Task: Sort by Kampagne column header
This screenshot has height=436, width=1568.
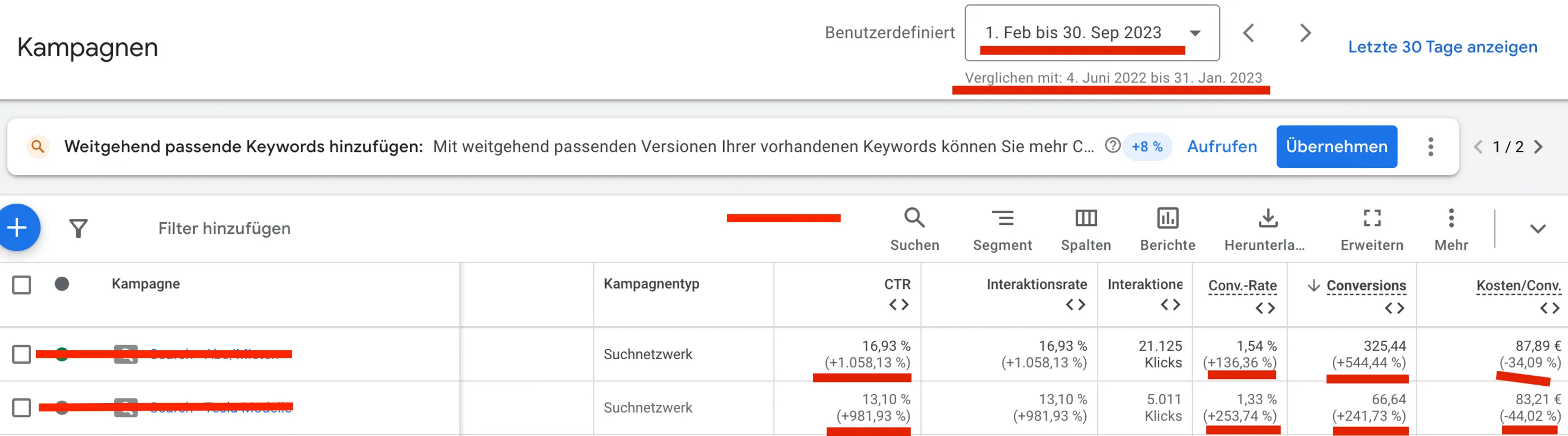Action: pyautogui.click(x=146, y=284)
